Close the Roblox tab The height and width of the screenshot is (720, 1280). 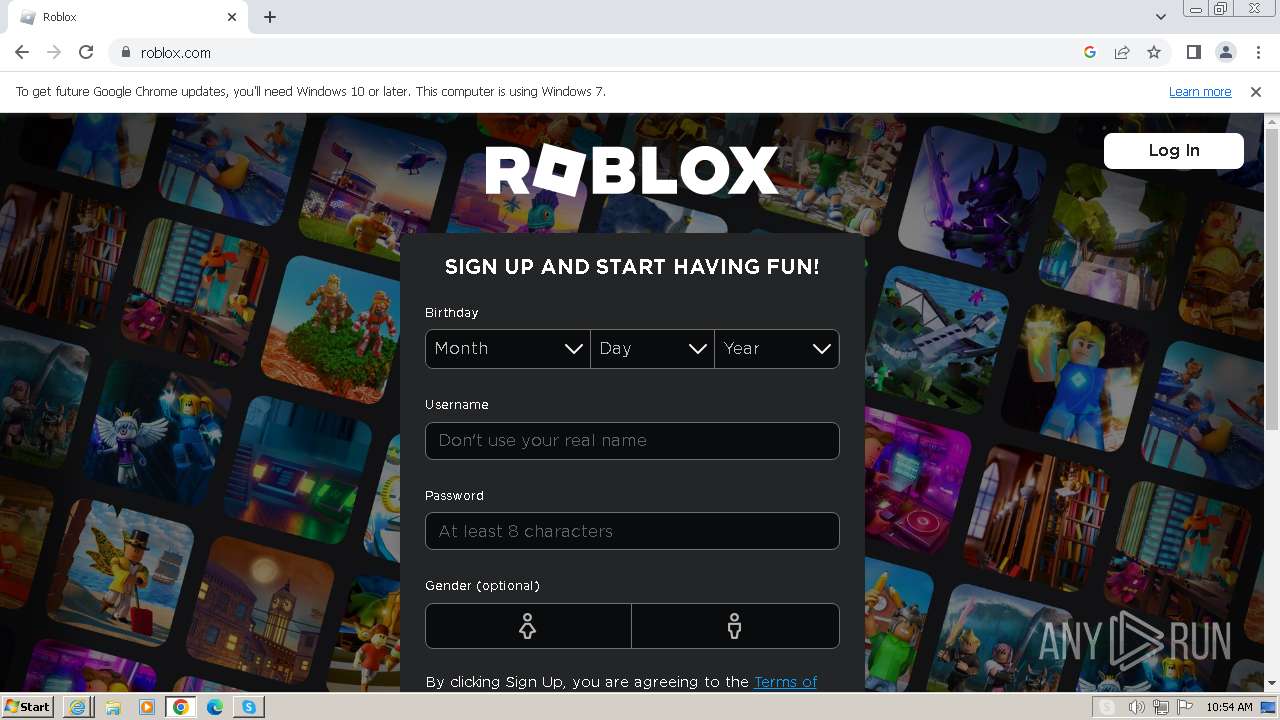(232, 17)
